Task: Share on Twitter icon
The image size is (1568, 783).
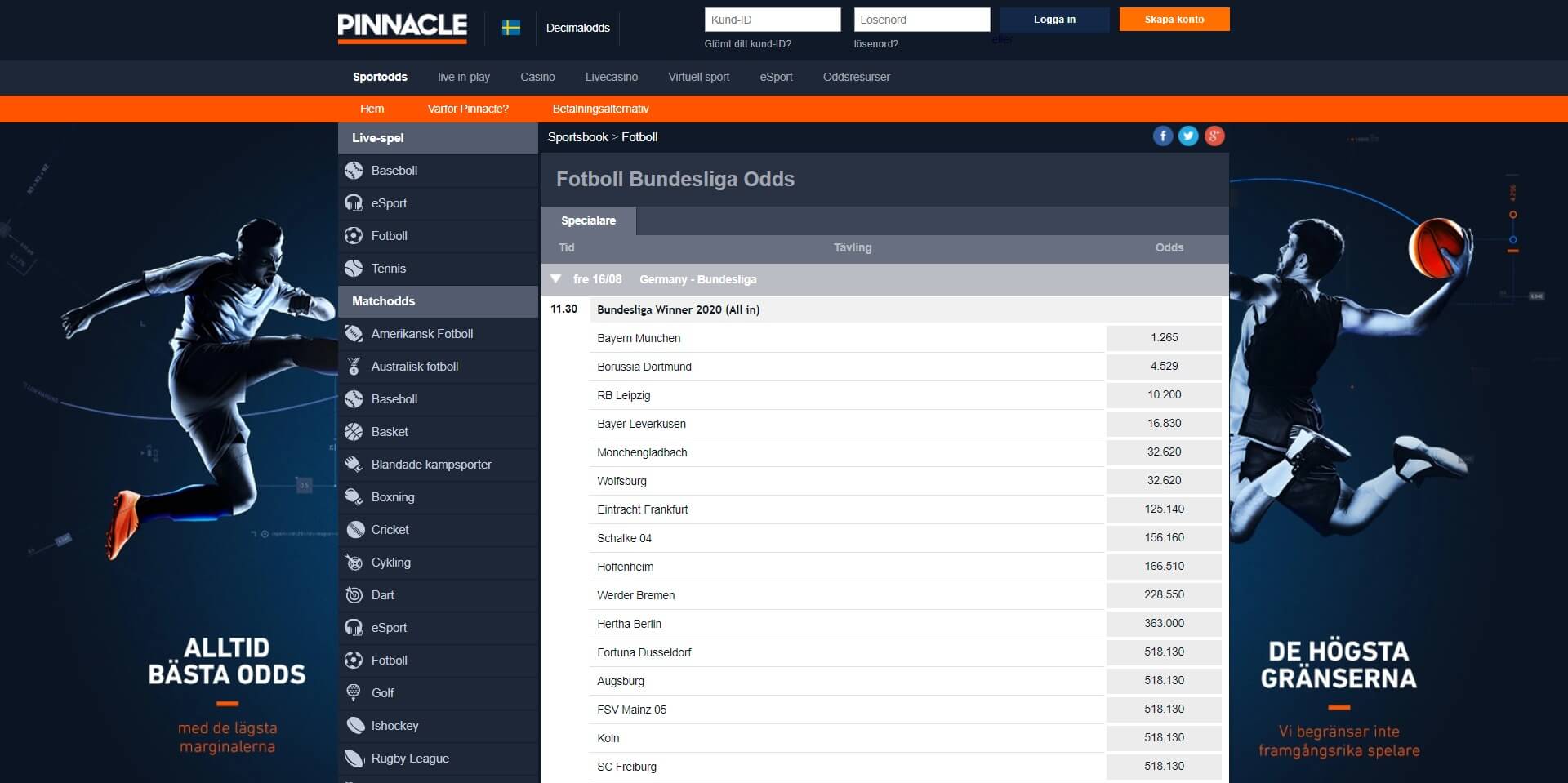Action: click(x=1188, y=136)
